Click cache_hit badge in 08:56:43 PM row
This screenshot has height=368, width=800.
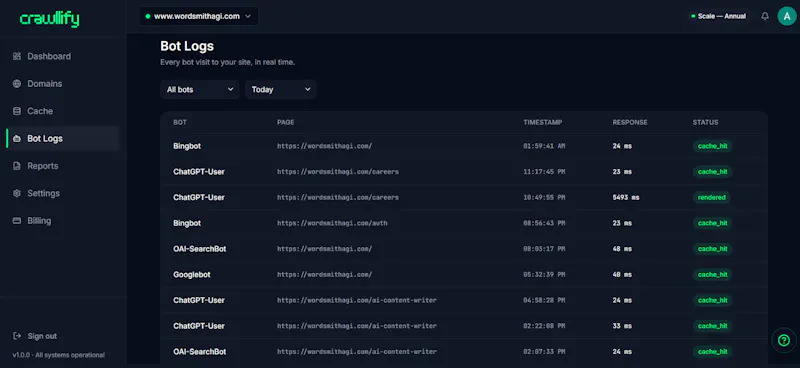click(712, 223)
